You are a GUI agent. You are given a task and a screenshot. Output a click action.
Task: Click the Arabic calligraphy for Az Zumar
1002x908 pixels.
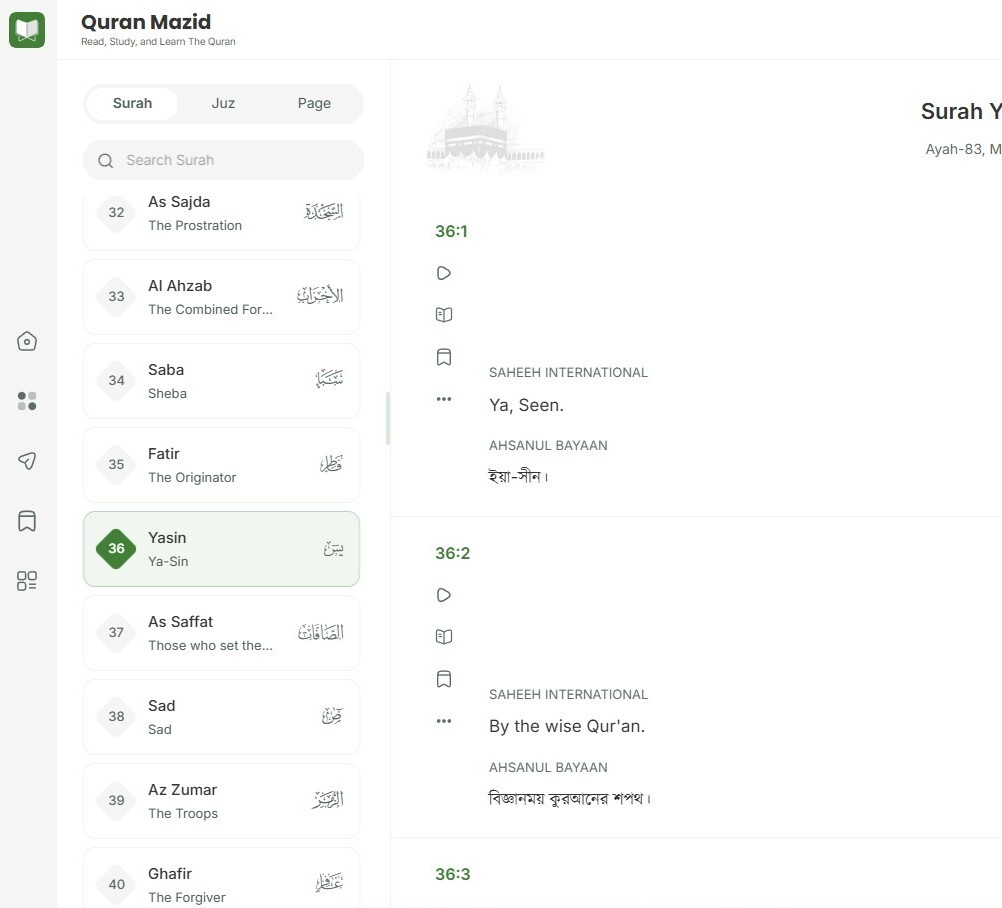point(328,799)
